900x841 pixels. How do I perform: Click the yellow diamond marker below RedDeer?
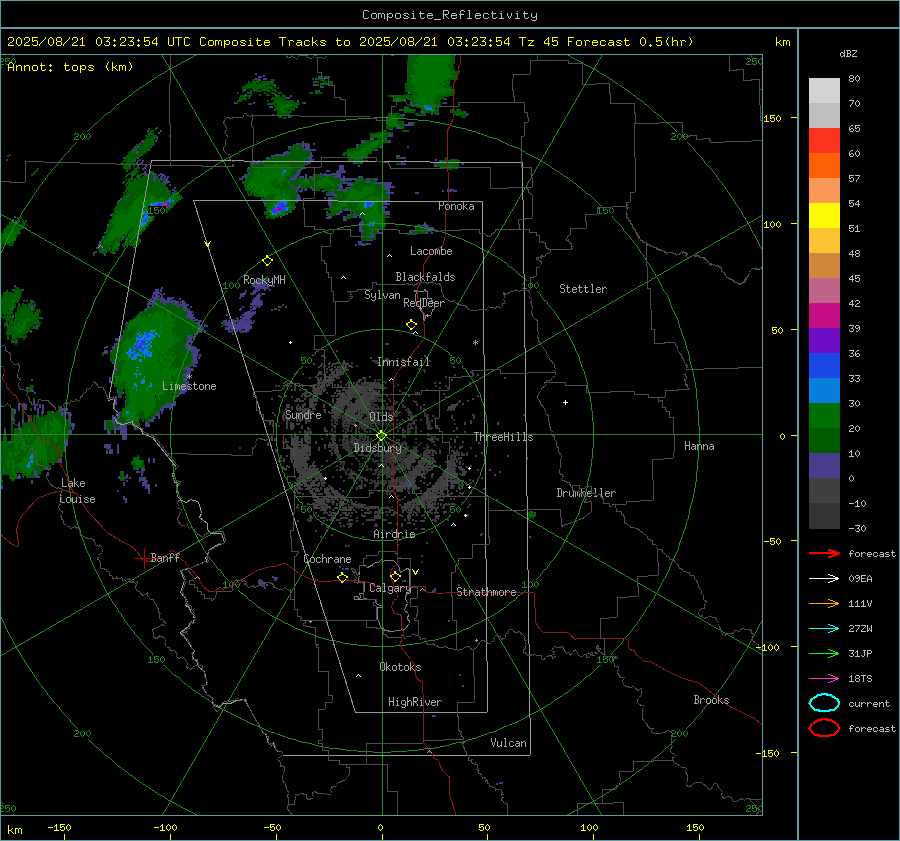tap(412, 325)
